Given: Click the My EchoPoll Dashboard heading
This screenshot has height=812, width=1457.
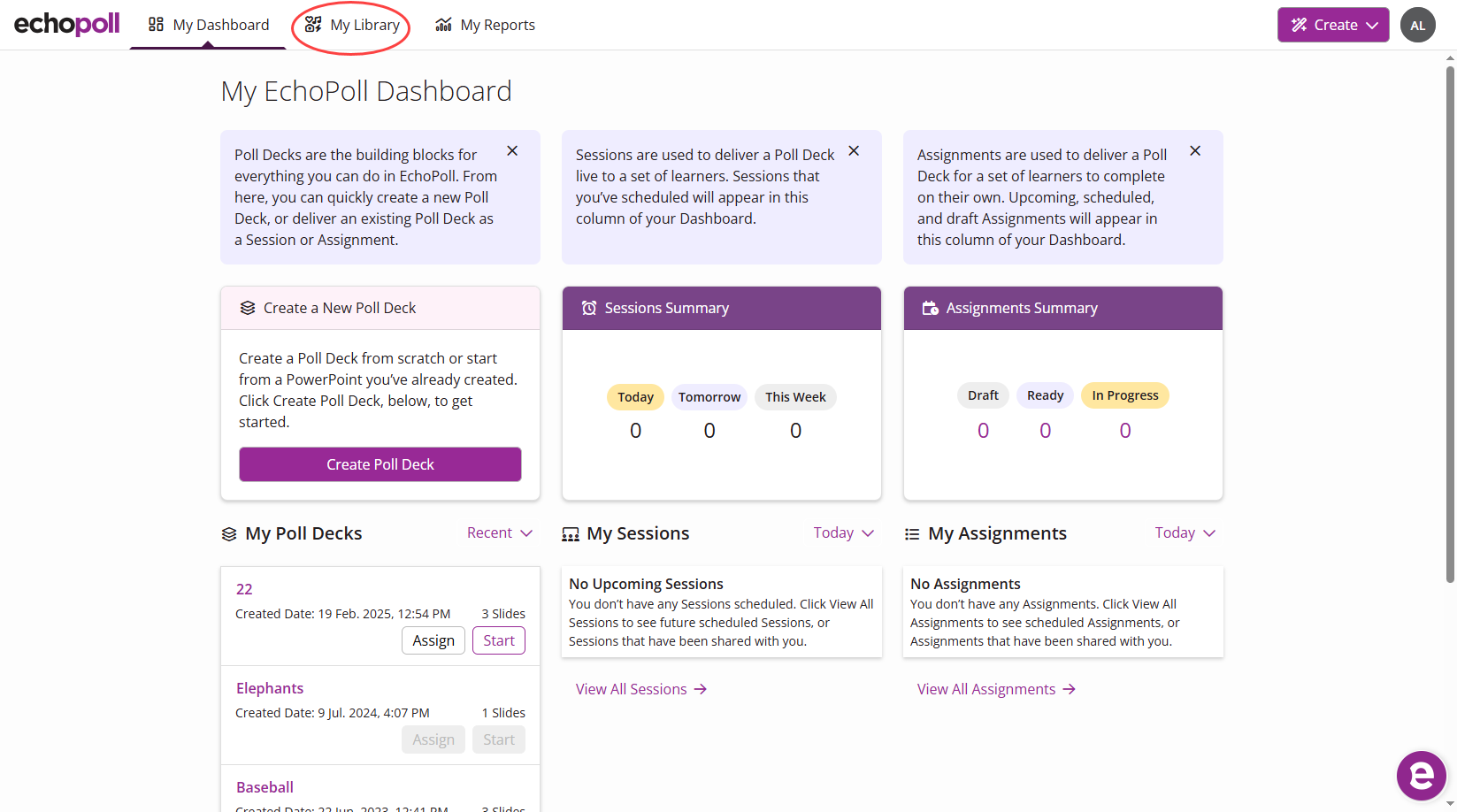Looking at the screenshot, I should tap(366, 91).
